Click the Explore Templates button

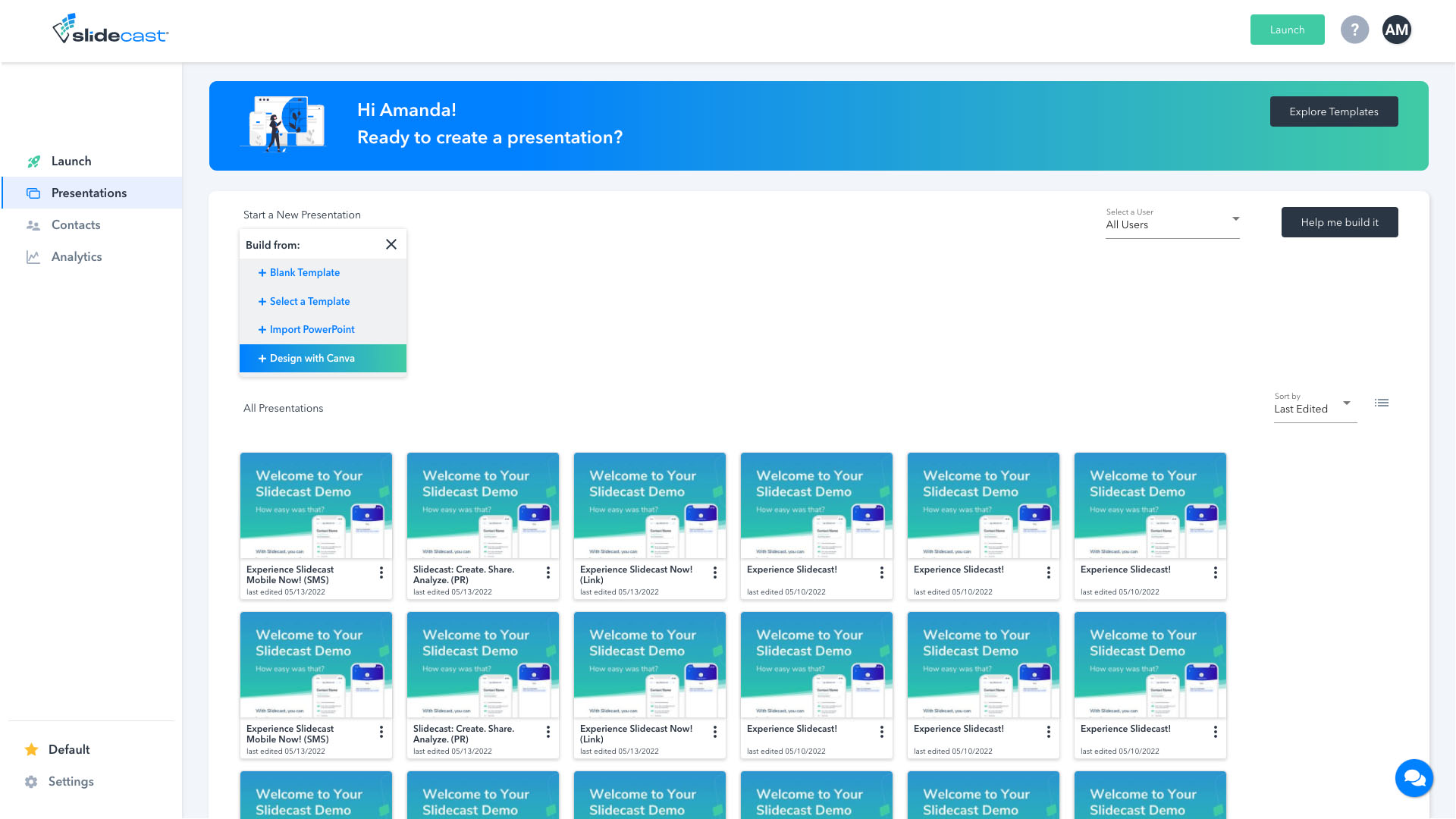click(x=1333, y=111)
